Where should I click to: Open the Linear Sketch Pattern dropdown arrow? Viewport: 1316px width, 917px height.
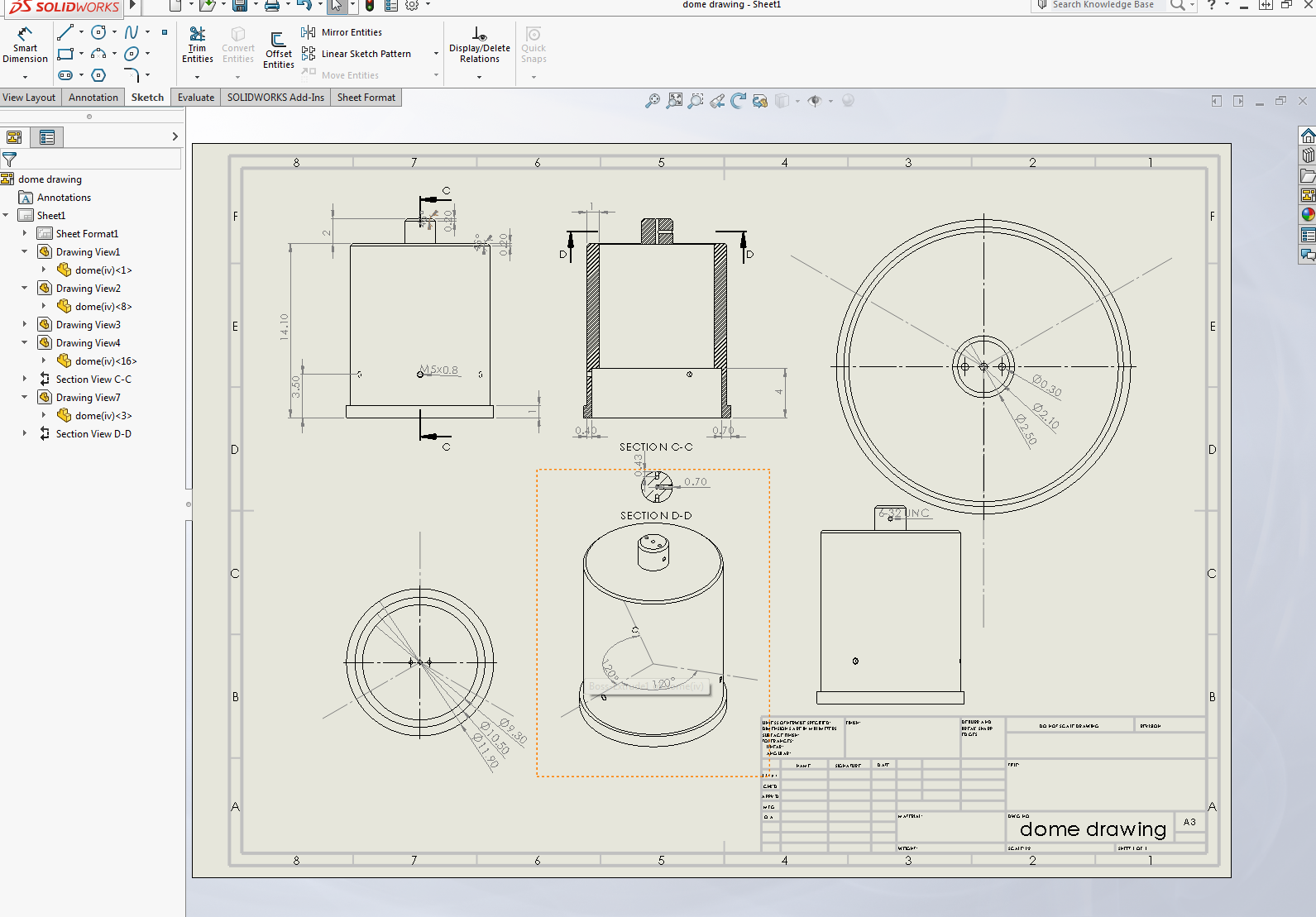pos(436,54)
